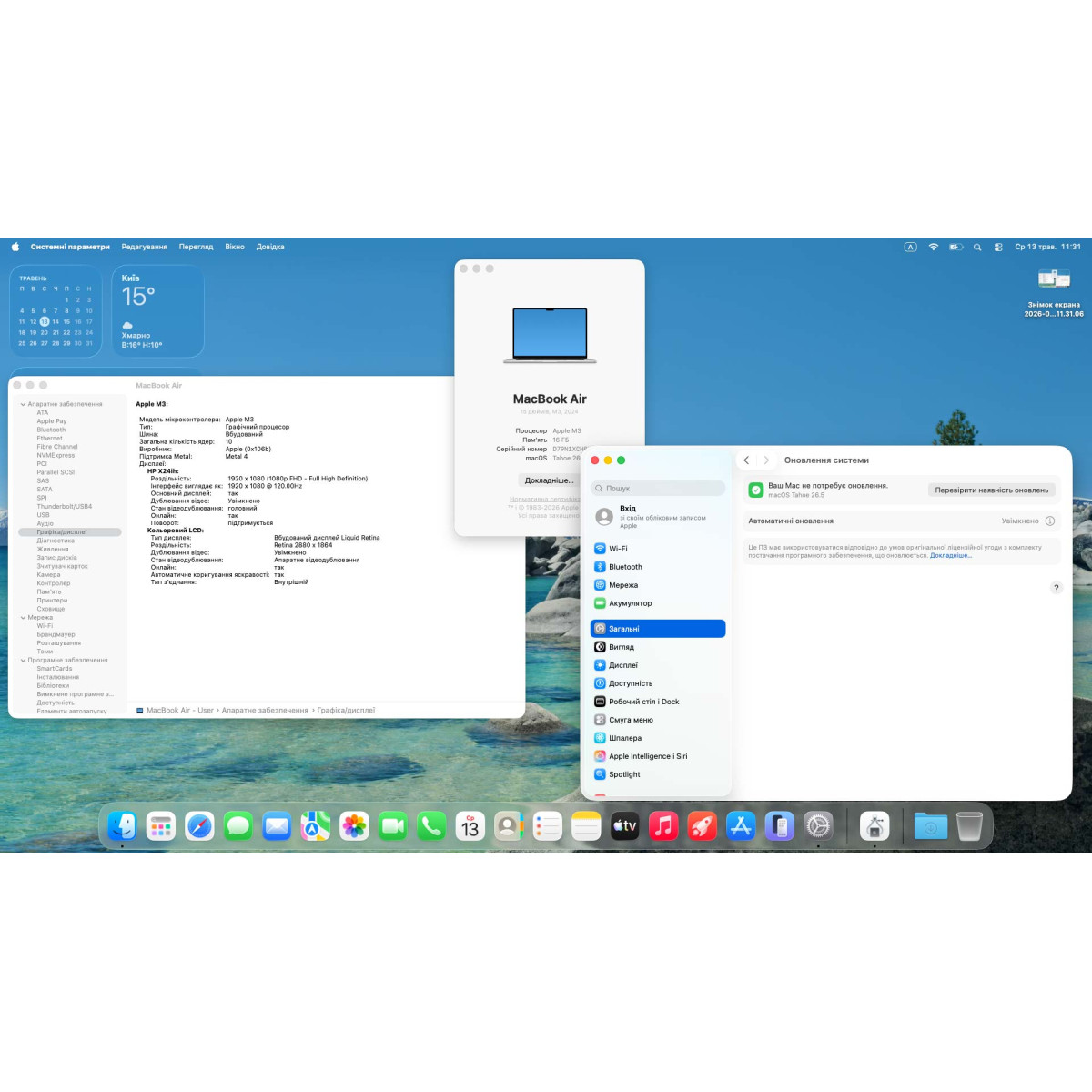This screenshot has height=1092, width=1092.
Task: Select Thunderbolt/USB4 in System Information
Action: click(65, 507)
